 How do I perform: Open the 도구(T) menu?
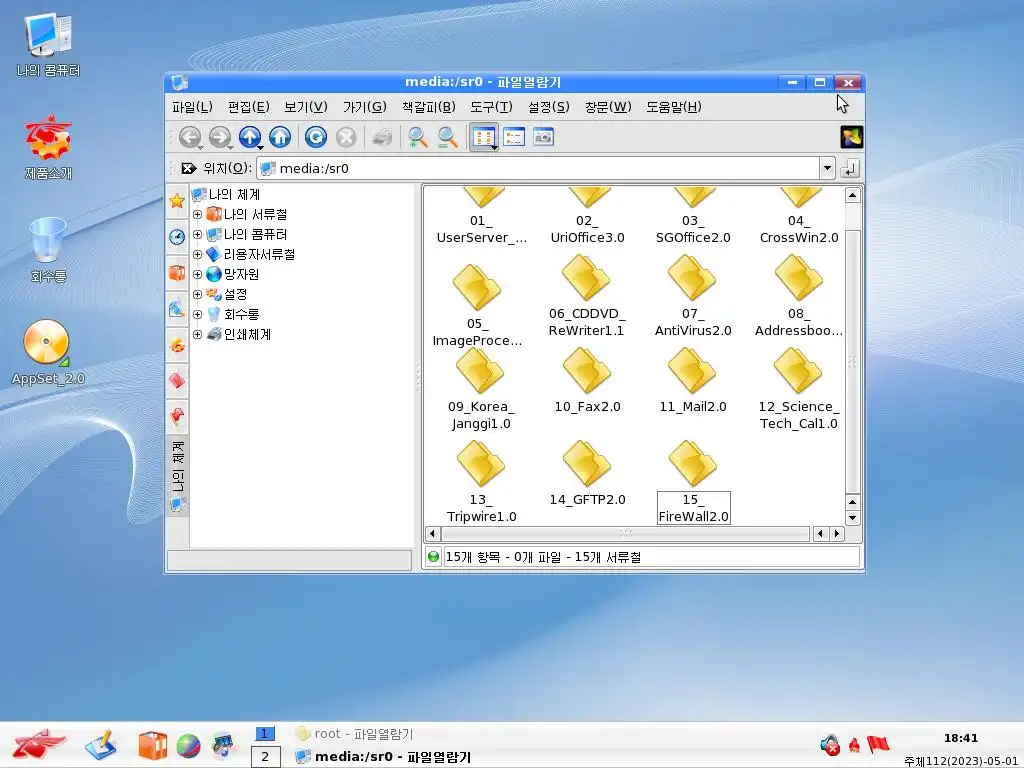click(x=491, y=106)
